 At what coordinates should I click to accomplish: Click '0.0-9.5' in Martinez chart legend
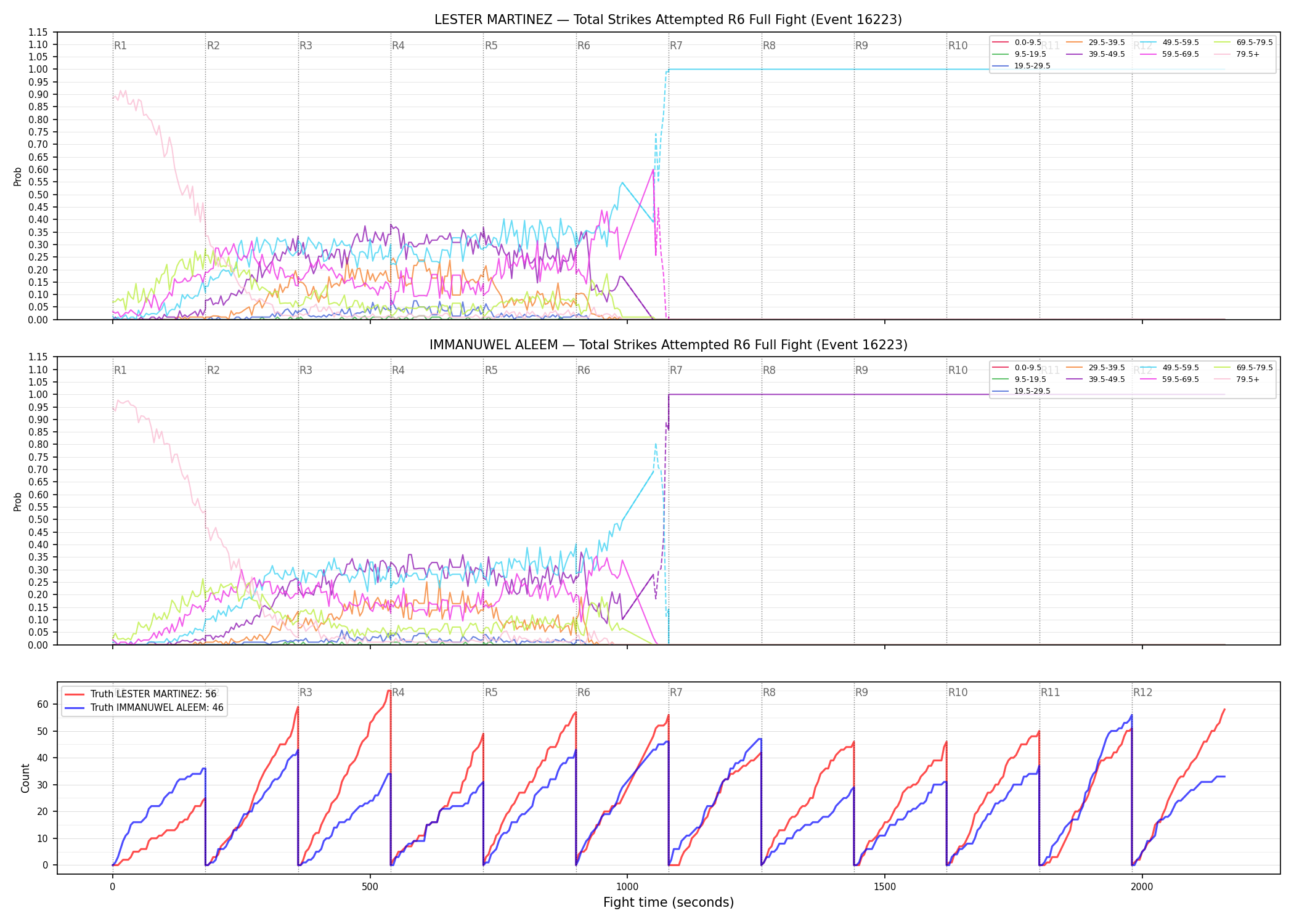(1028, 43)
